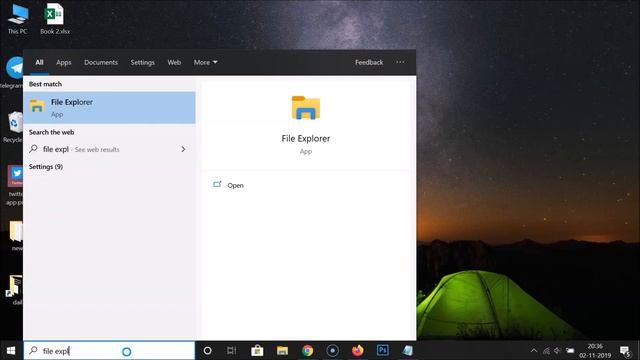Expand web results arrow for 'file expl'
Viewport: 640px width, 360px height.
pyautogui.click(x=183, y=149)
